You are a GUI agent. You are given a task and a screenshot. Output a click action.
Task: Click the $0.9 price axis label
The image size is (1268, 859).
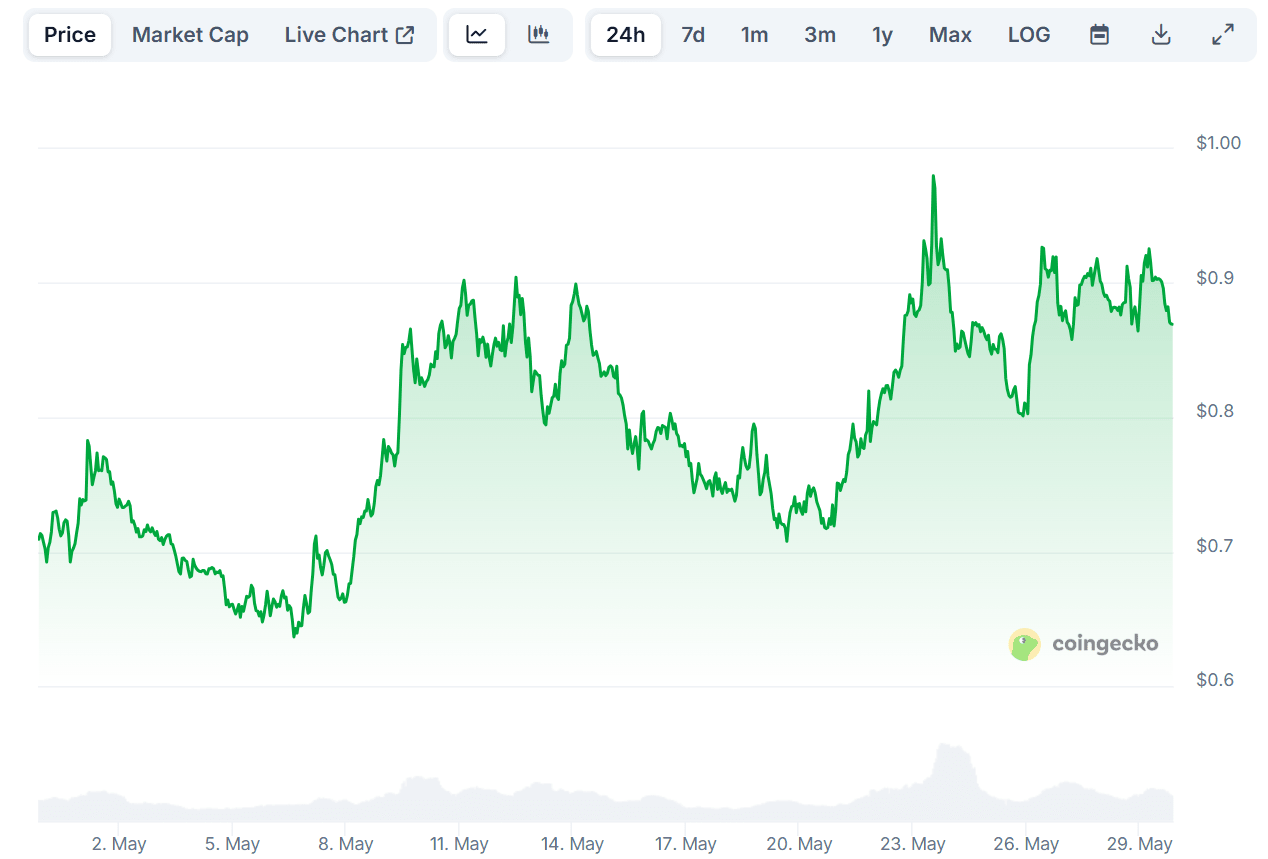pyautogui.click(x=1214, y=277)
